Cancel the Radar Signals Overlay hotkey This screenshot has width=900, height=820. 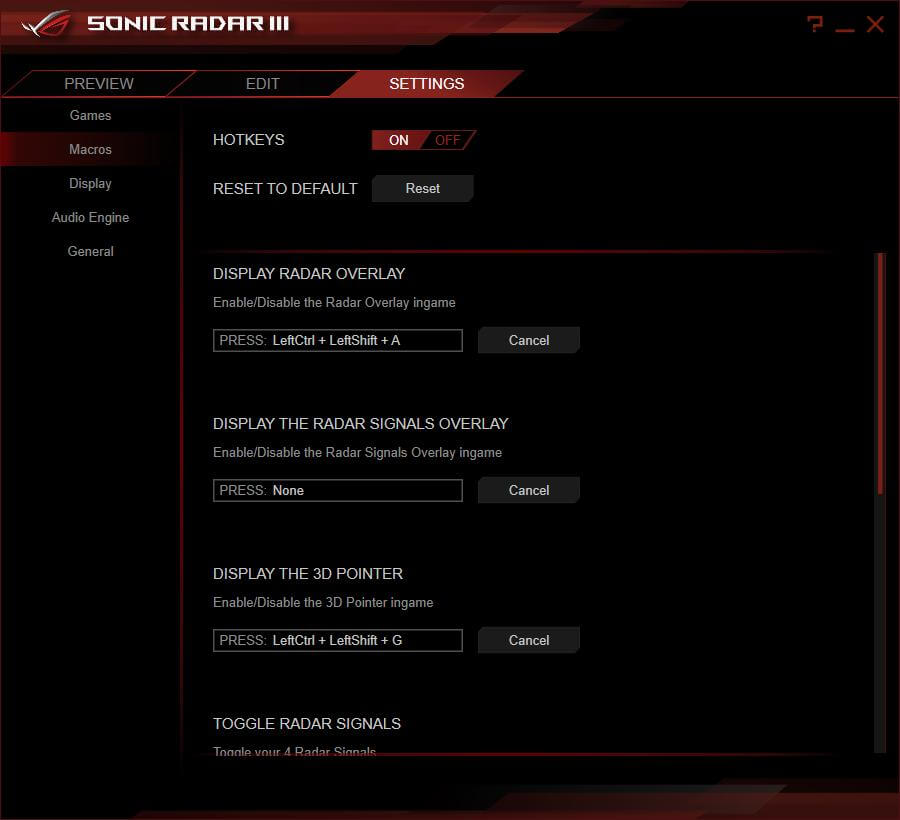click(529, 490)
